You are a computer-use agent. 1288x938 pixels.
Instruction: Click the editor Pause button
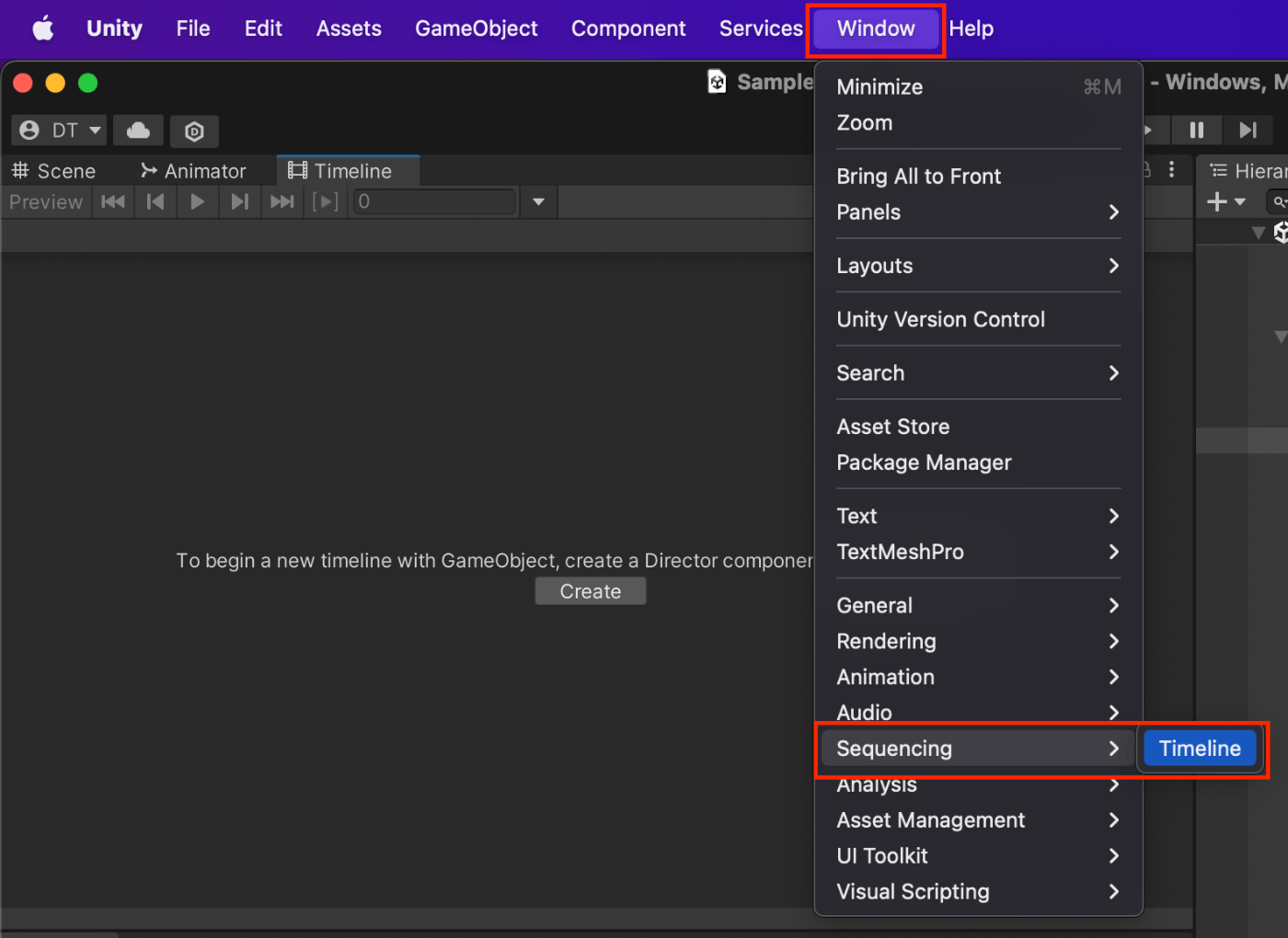click(1197, 131)
